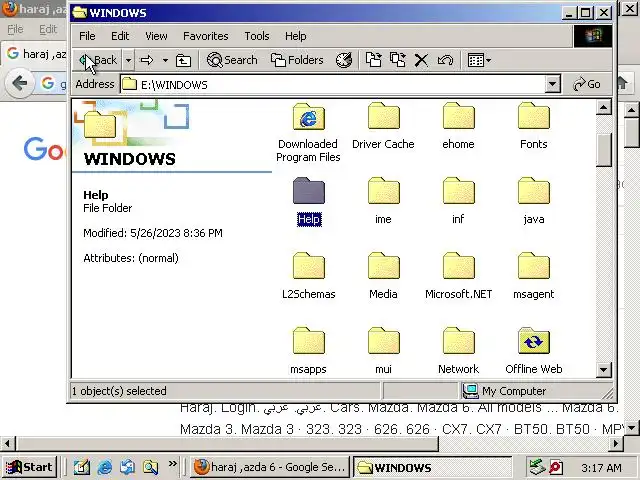
Task: Select the Downloaded Program Files folder
Action: click(x=309, y=133)
